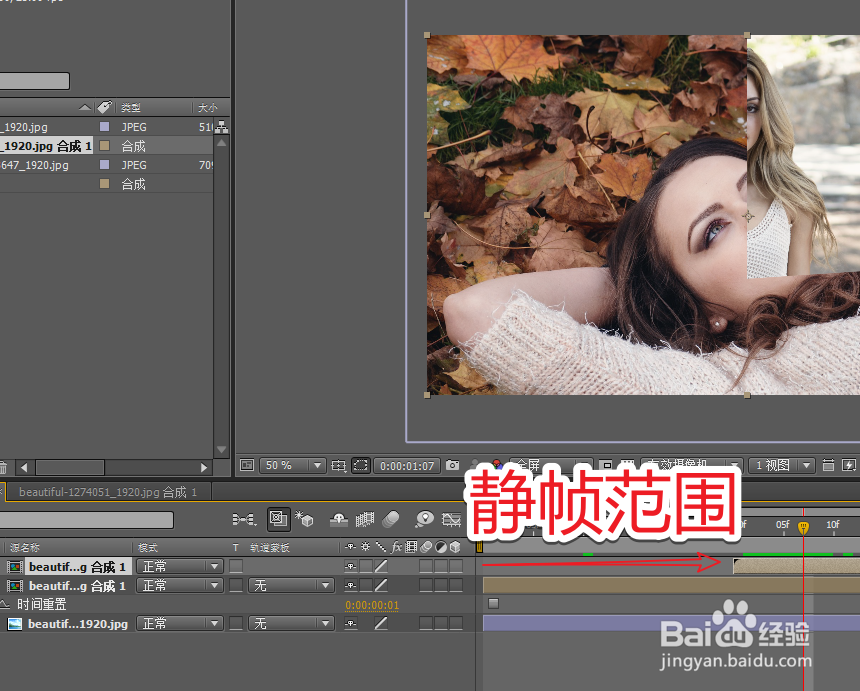Click the shy switch column header icon

pyautogui.click(x=350, y=547)
